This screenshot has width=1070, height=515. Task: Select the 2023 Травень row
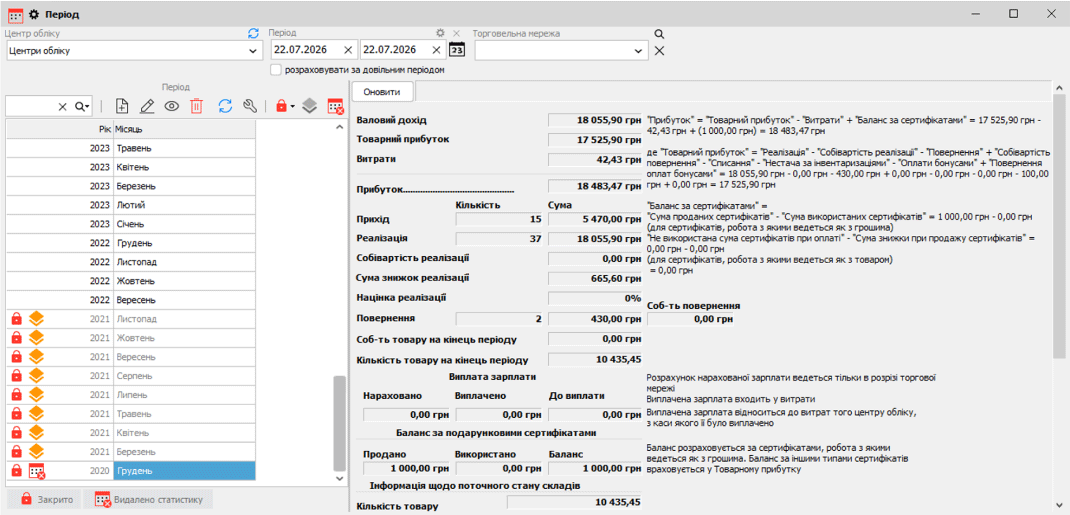(x=131, y=148)
